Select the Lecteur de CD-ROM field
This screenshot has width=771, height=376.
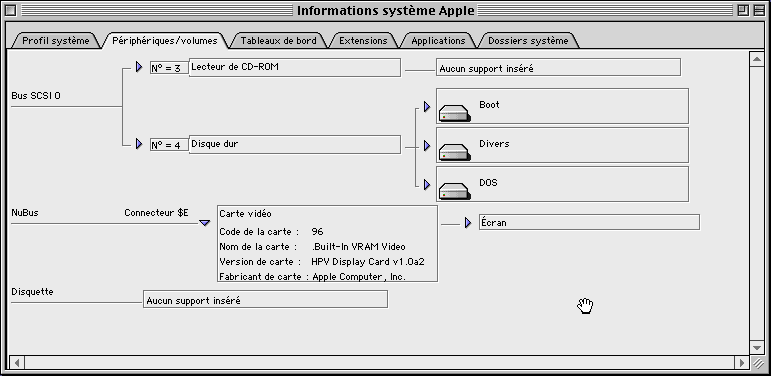(295, 67)
